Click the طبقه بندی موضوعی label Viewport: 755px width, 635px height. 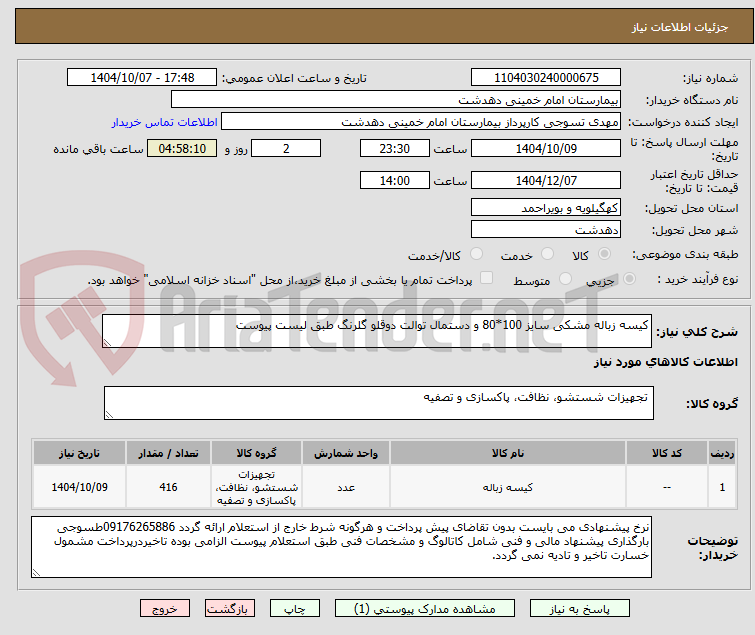click(685, 254)
